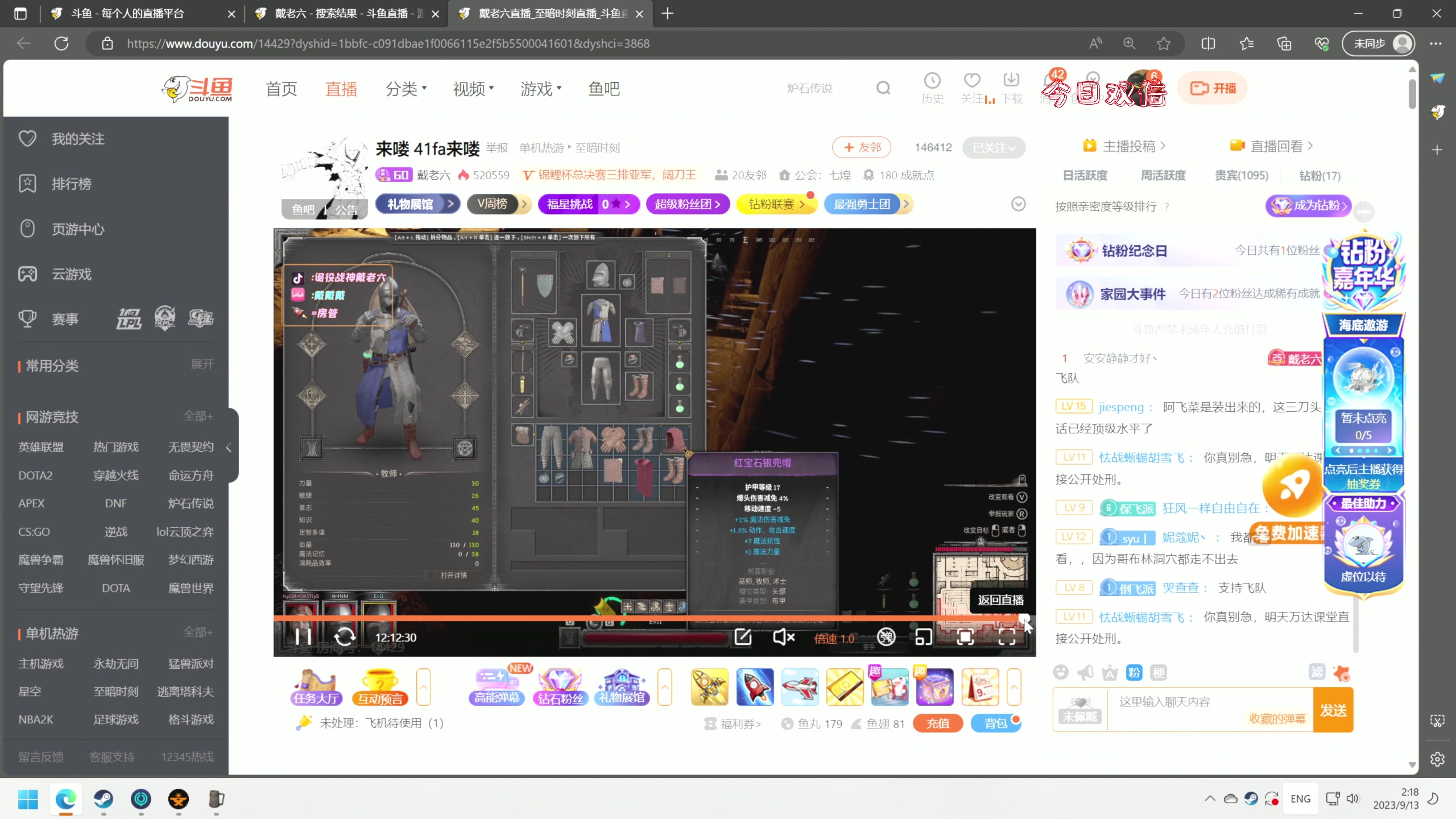The height and width of the screenshot is (819, 1456).
Task: Click the 开播 start streaming button
Action: pyautogui.click(x=1213, y=88)
